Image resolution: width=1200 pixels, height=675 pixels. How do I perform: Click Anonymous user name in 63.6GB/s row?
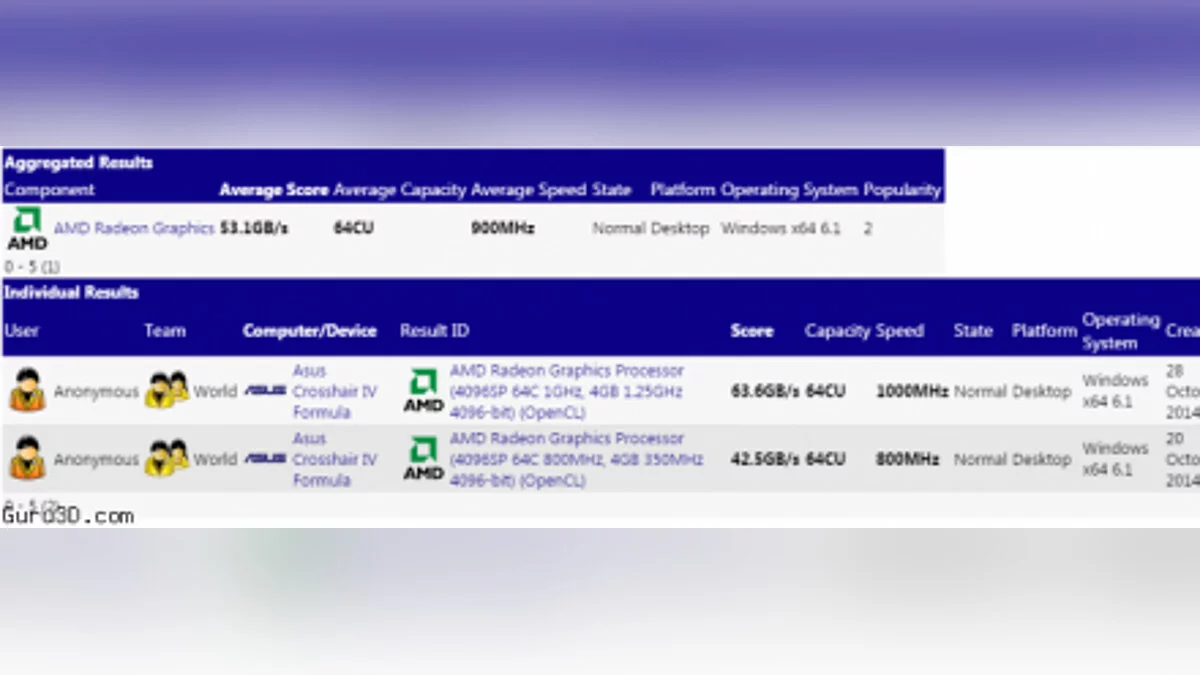pos(96,391)
